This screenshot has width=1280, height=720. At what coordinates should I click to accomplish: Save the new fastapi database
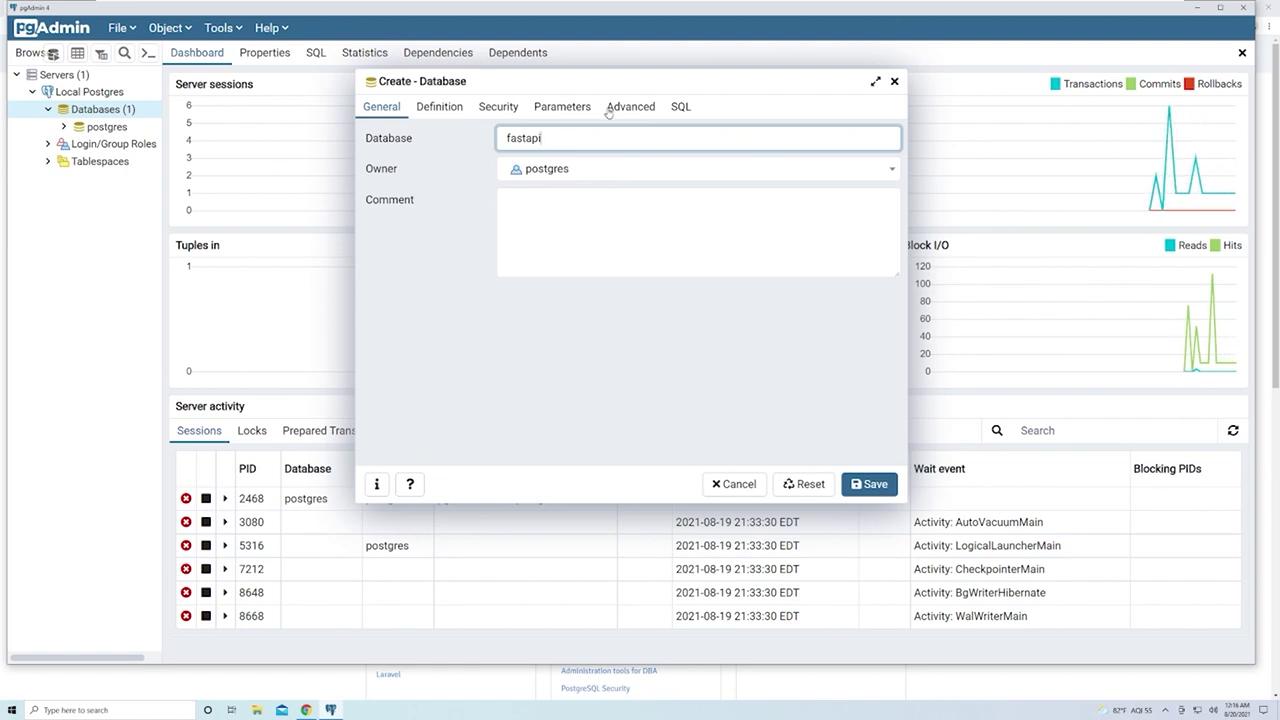coord(869,484)
